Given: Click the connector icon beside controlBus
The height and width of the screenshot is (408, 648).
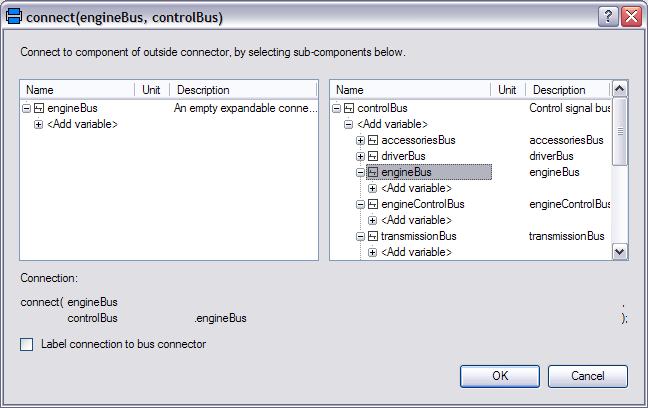Looking at the screenshot, I should tap(348, 108).
